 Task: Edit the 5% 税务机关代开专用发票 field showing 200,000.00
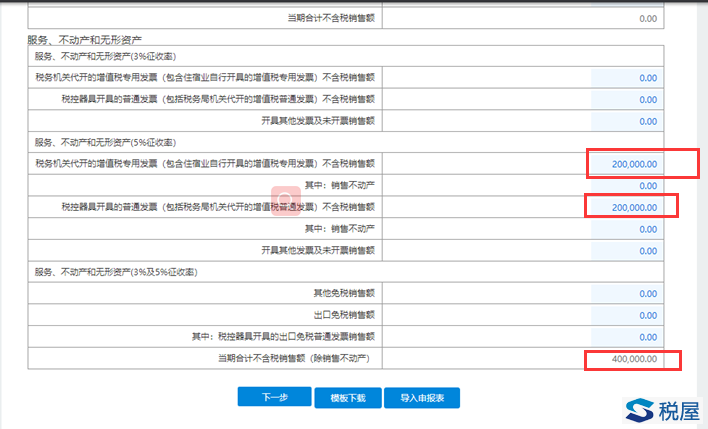(627, 164)
